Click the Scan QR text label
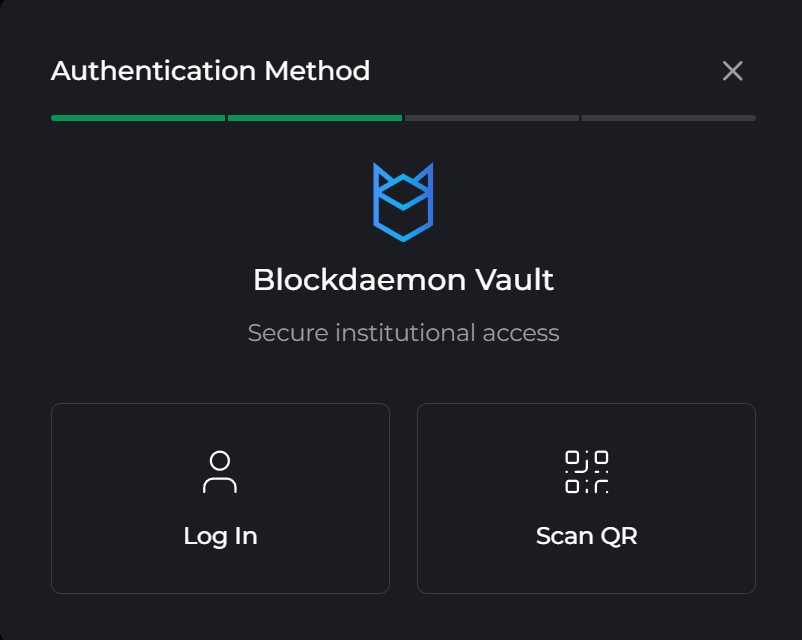This screenshot has height=640, width=802. click(586, 536)
